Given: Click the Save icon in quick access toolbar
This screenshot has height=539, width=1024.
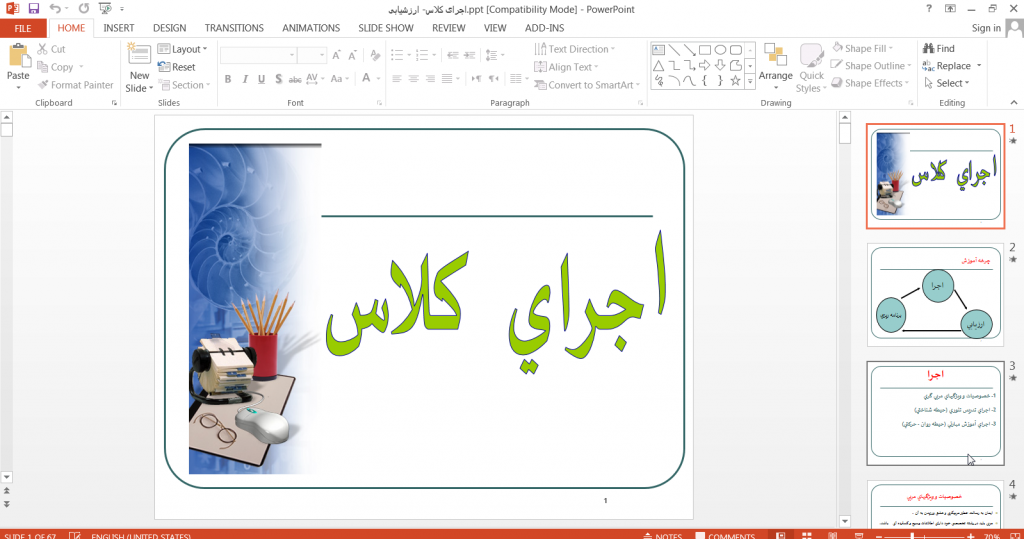Looking at the screenshot, I should pyautogui.click(x=33, y=9).
